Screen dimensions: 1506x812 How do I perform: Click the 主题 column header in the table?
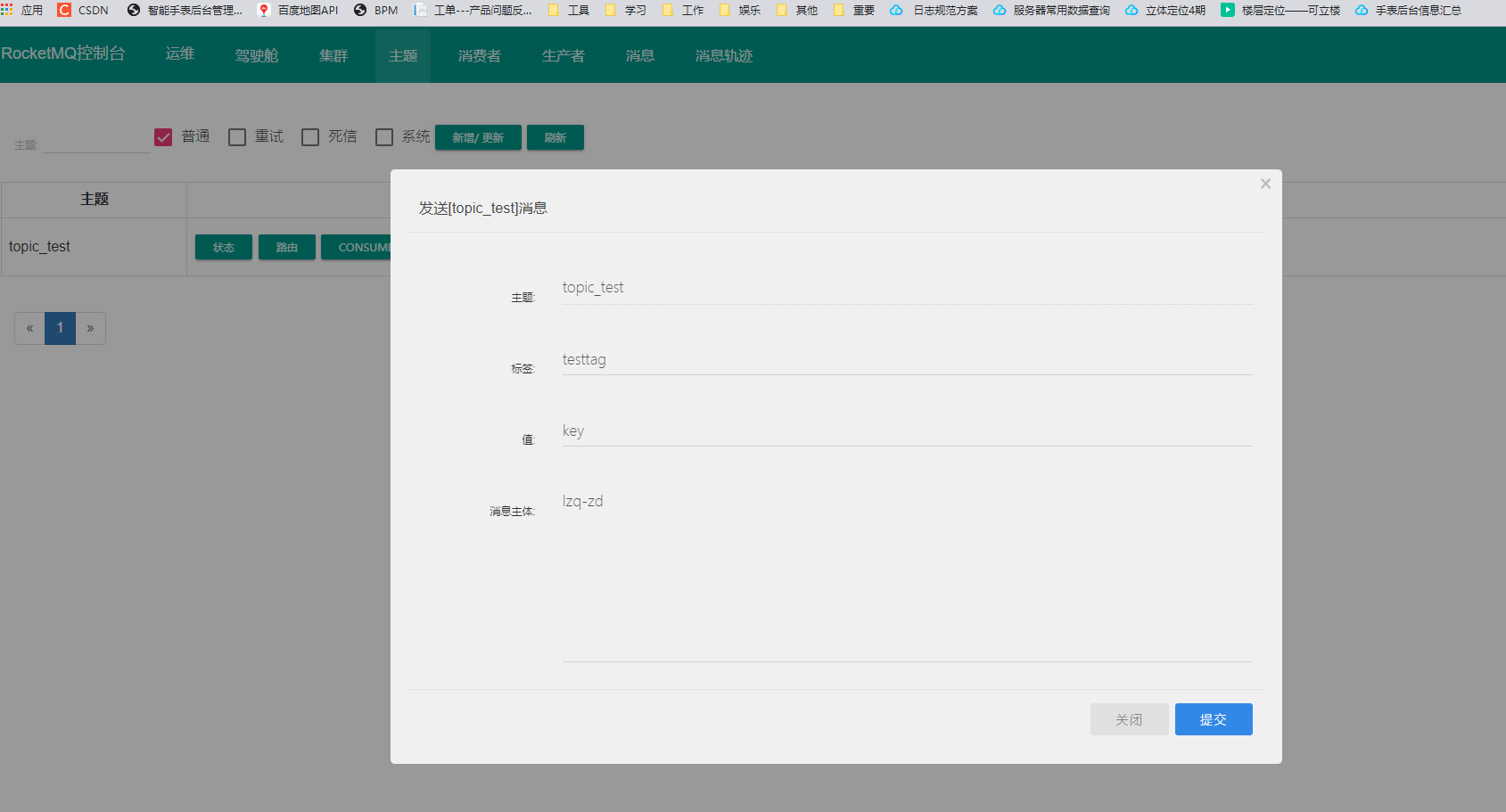click(x=94, y=200)
